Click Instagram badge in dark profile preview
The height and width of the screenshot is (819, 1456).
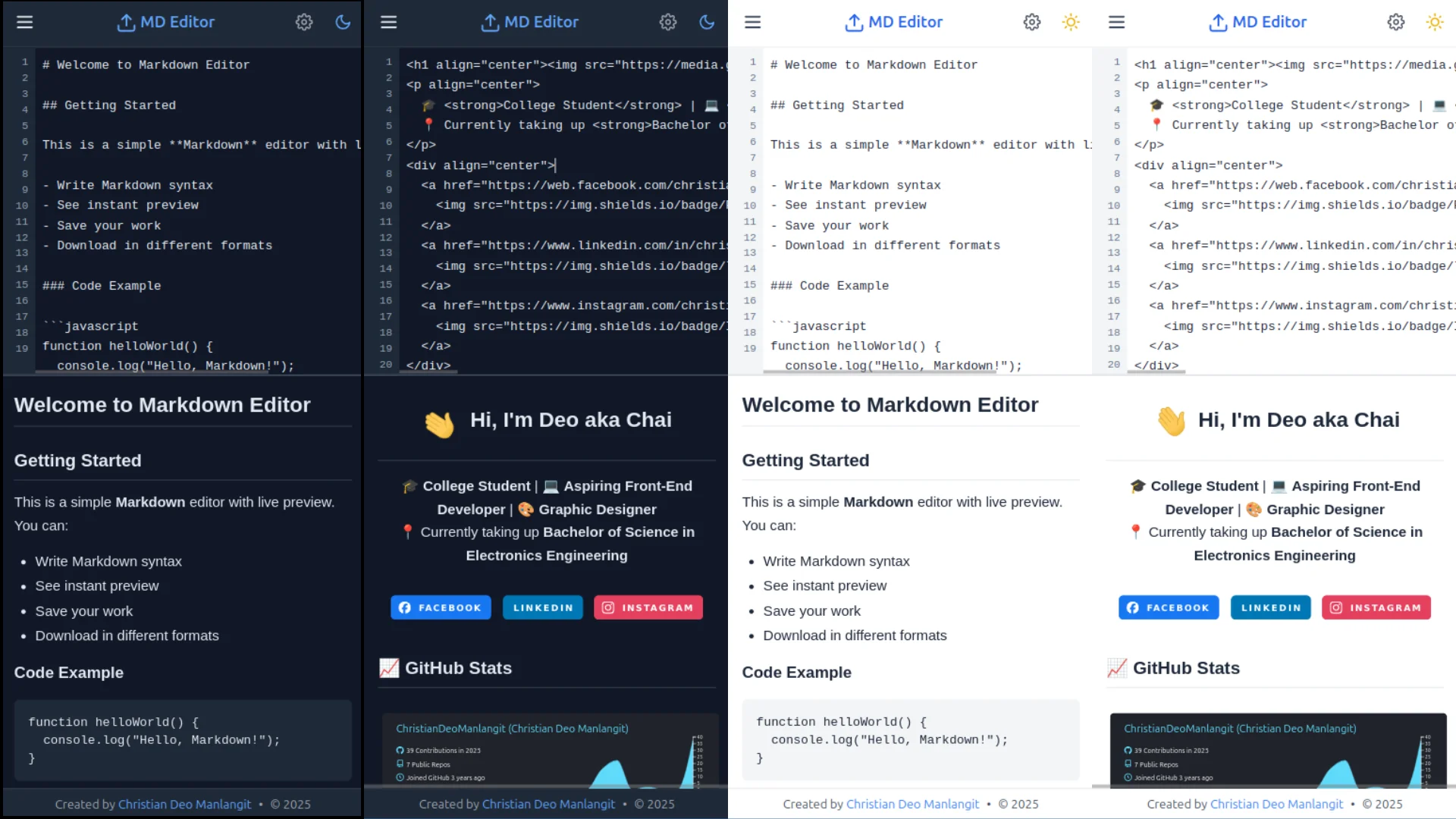click(648, 607)
